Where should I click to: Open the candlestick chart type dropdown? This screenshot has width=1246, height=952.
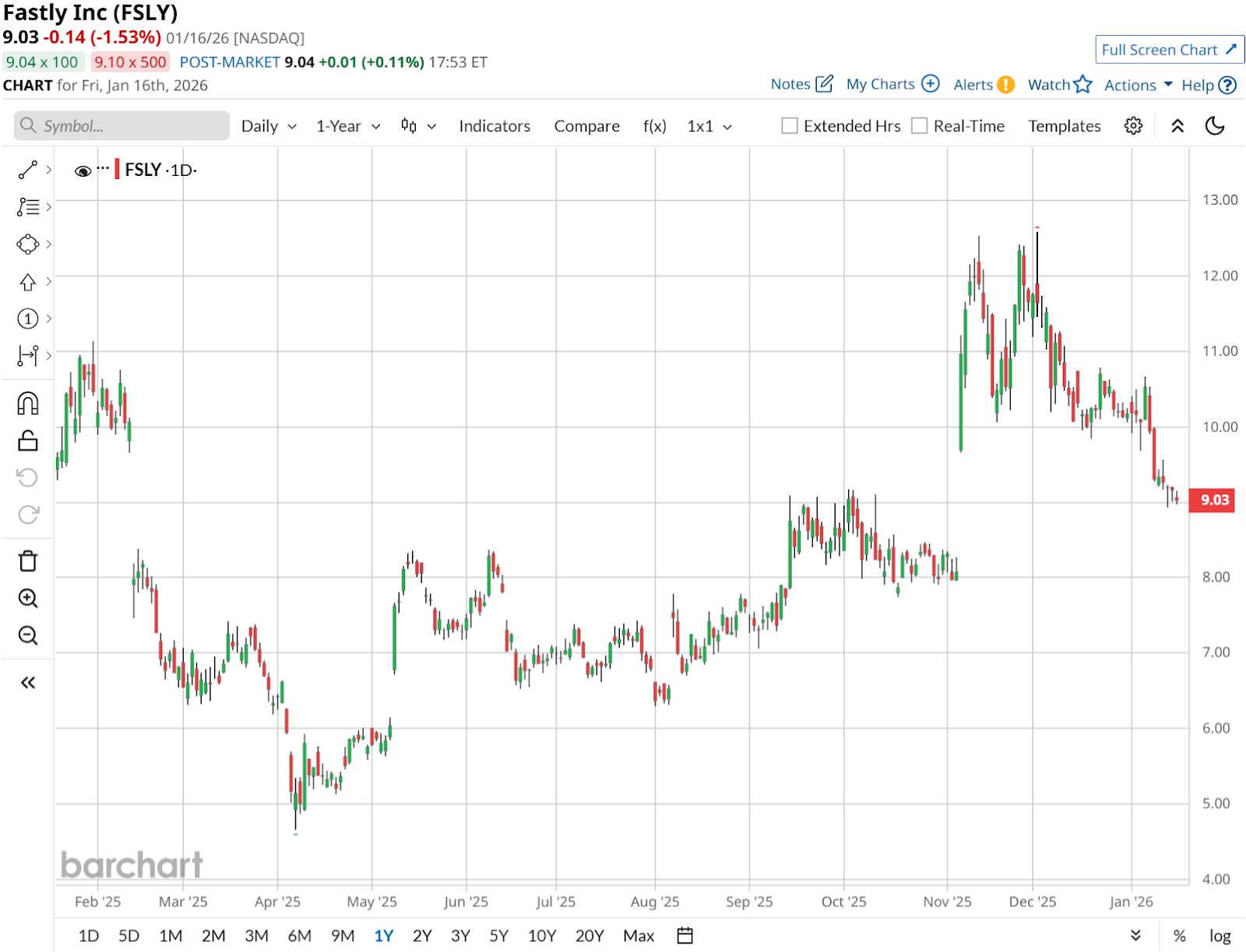(x=418, y=126)
